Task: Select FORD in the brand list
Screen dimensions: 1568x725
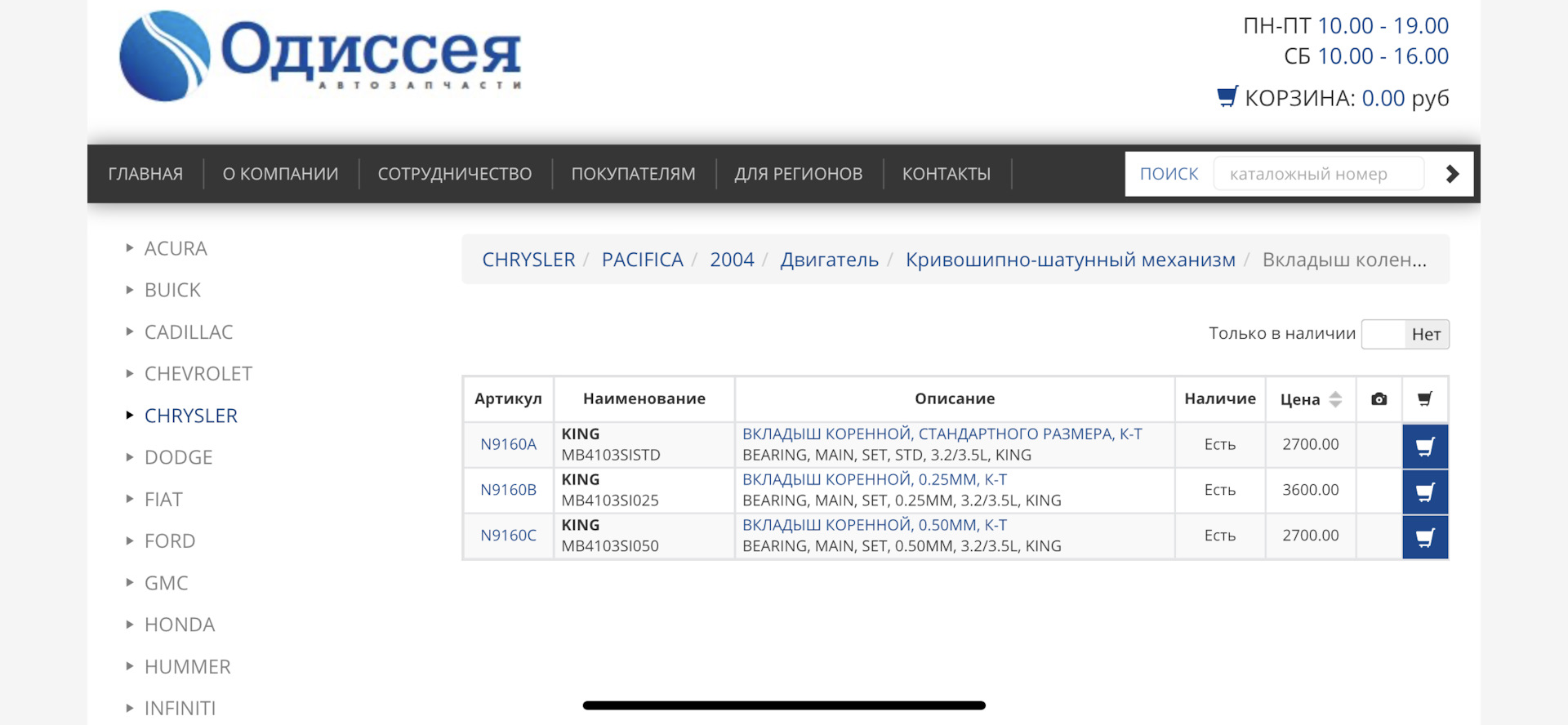Action: click(x=170, y=540)
